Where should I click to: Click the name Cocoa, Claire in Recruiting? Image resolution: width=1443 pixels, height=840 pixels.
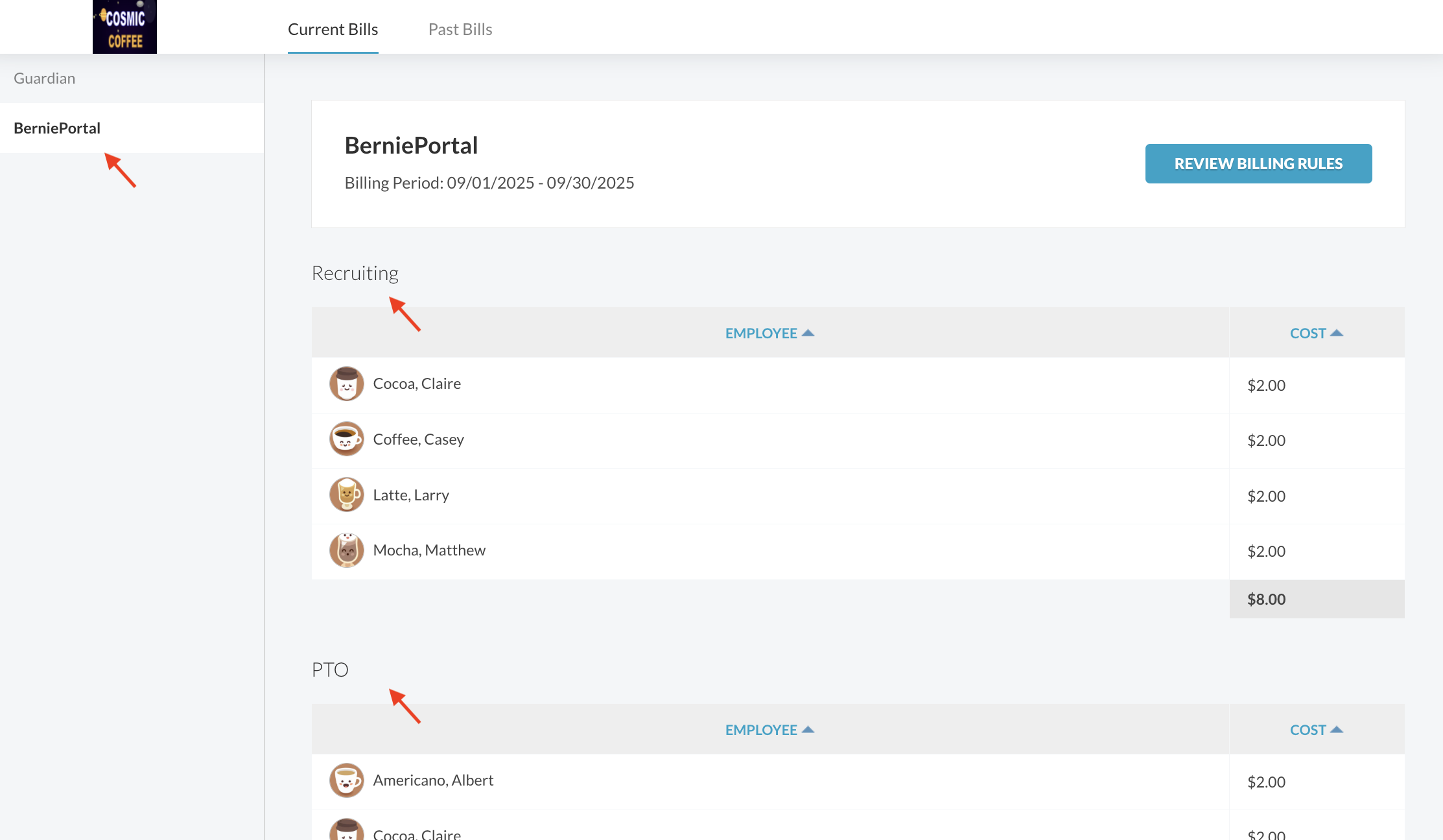[417, 384]
